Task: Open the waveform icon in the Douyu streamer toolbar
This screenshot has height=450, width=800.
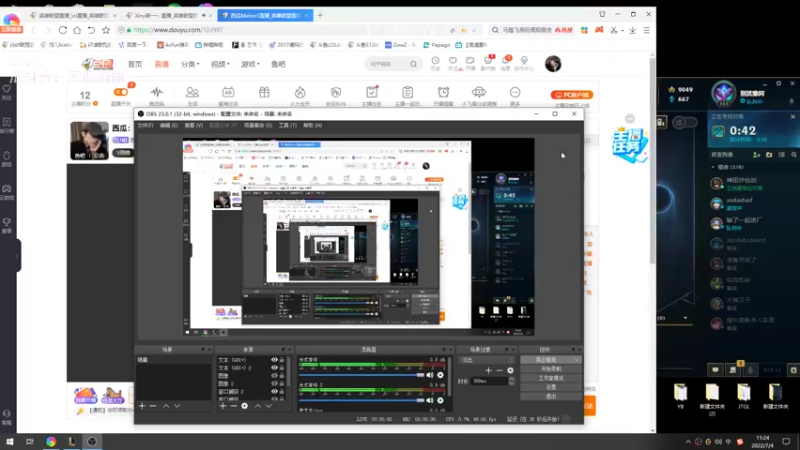Action: pyautogui.click(x=157, y=92)
